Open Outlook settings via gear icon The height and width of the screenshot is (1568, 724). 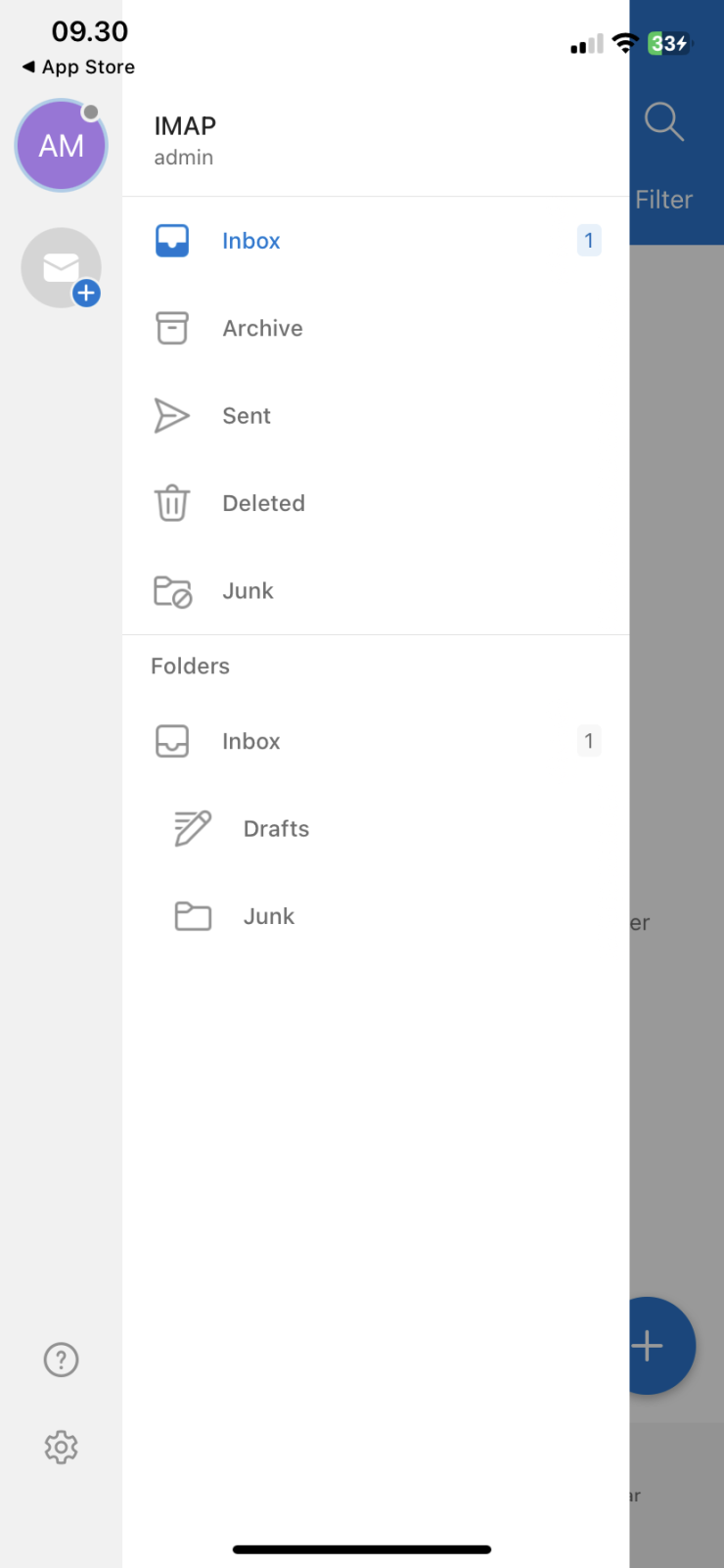point(61,1448)
